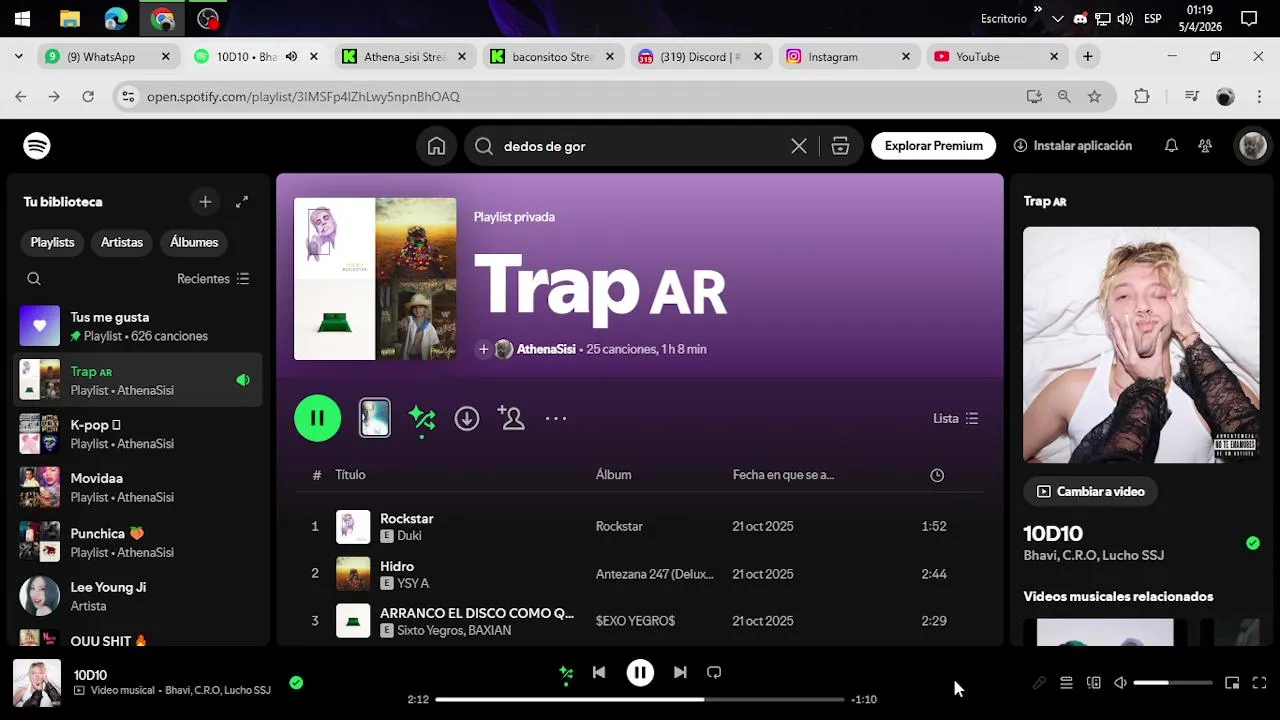The width and height of the screenshot is (1280, 720).
Task: Open the Windows Start menu
Action: [22, 18]
